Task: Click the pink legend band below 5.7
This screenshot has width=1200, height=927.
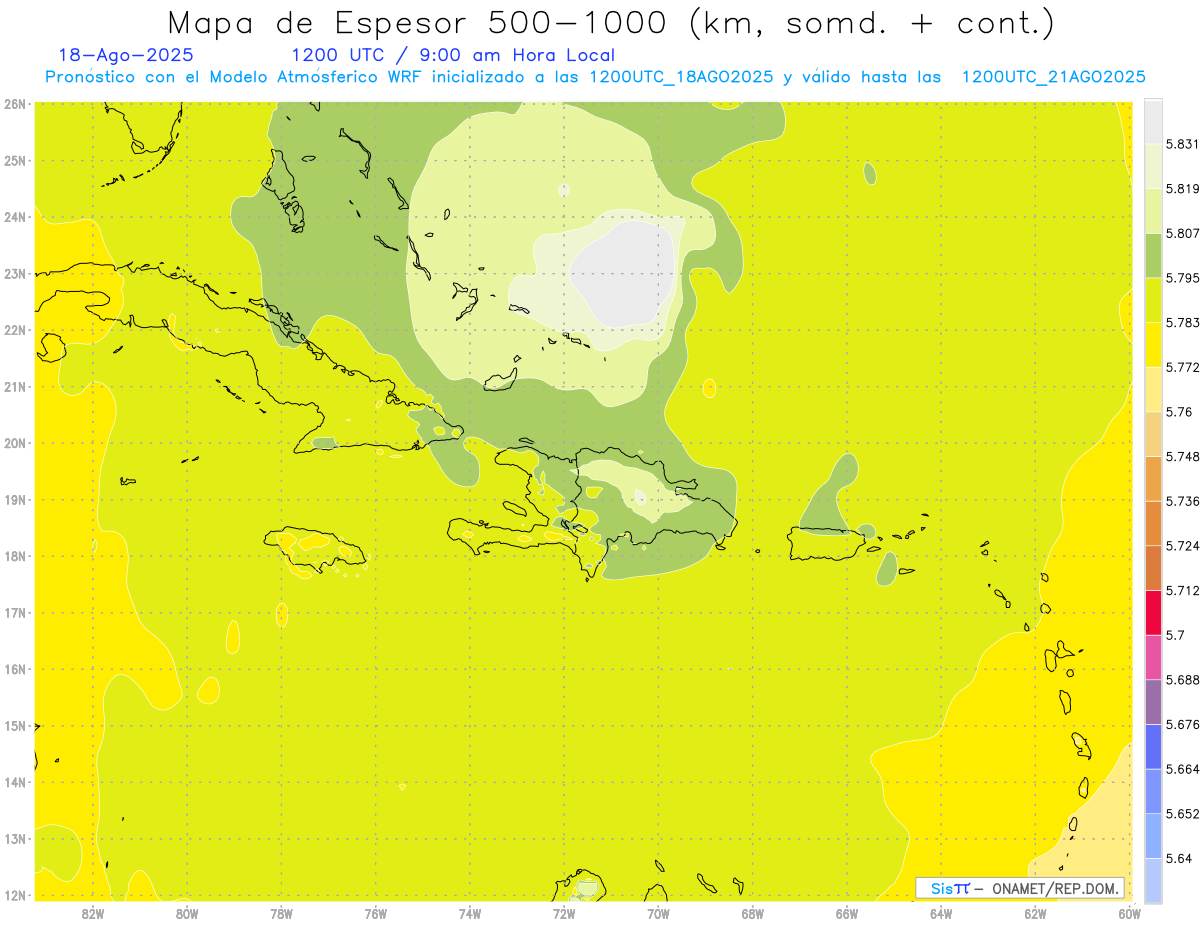Action: pyautogui.click(x=1153, y=657)
